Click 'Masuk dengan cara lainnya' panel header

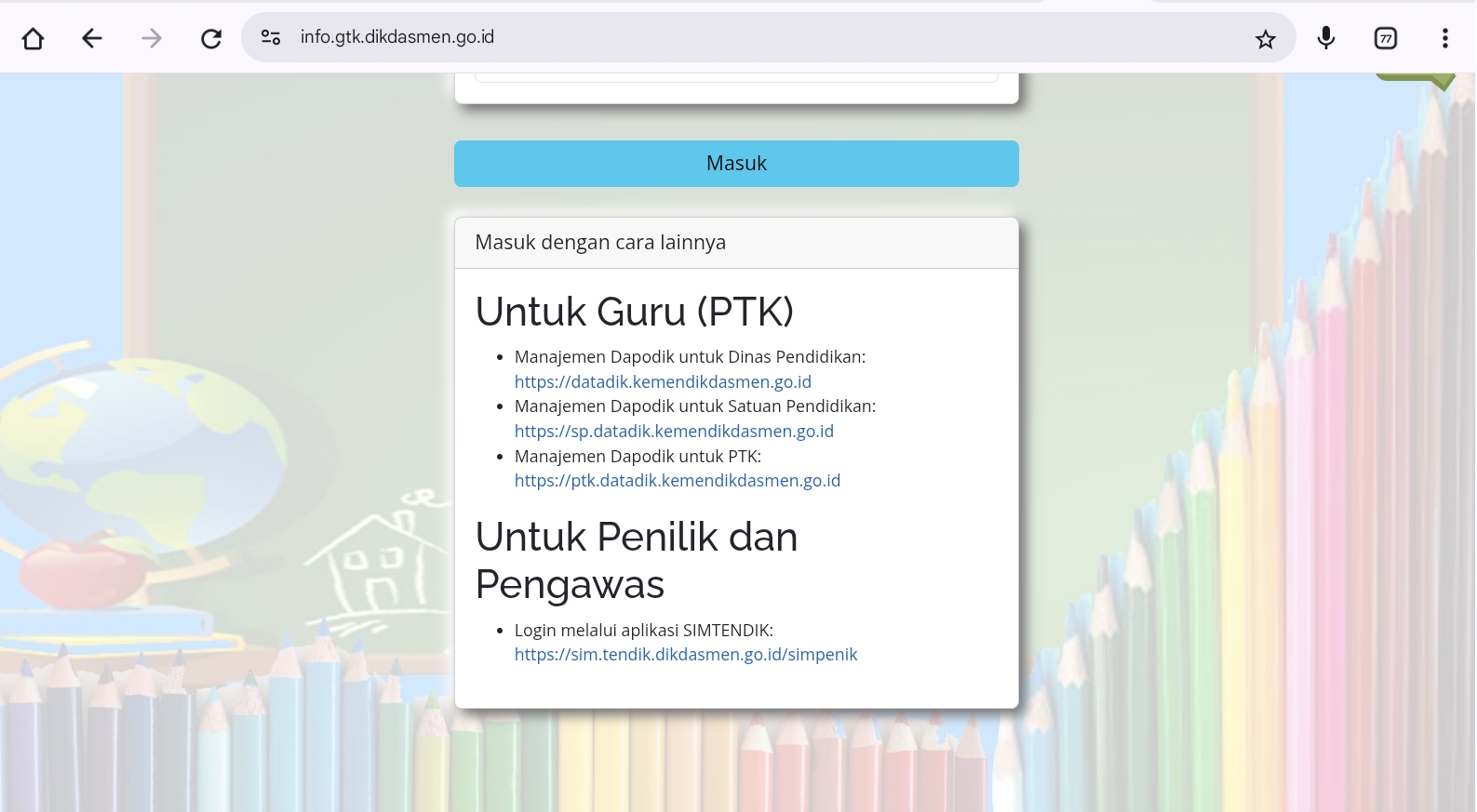click(736, 243)
